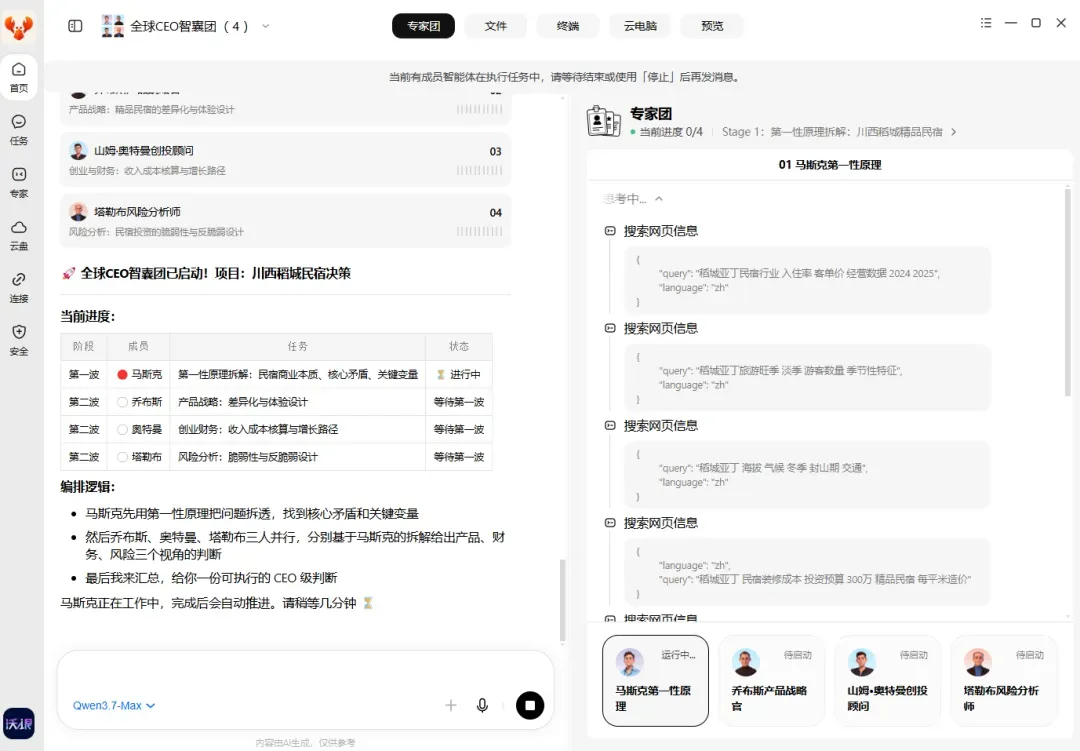Open the 云盘 cloud drive sidebar icon
The image size is (1080, 751).
coord(19,235)
